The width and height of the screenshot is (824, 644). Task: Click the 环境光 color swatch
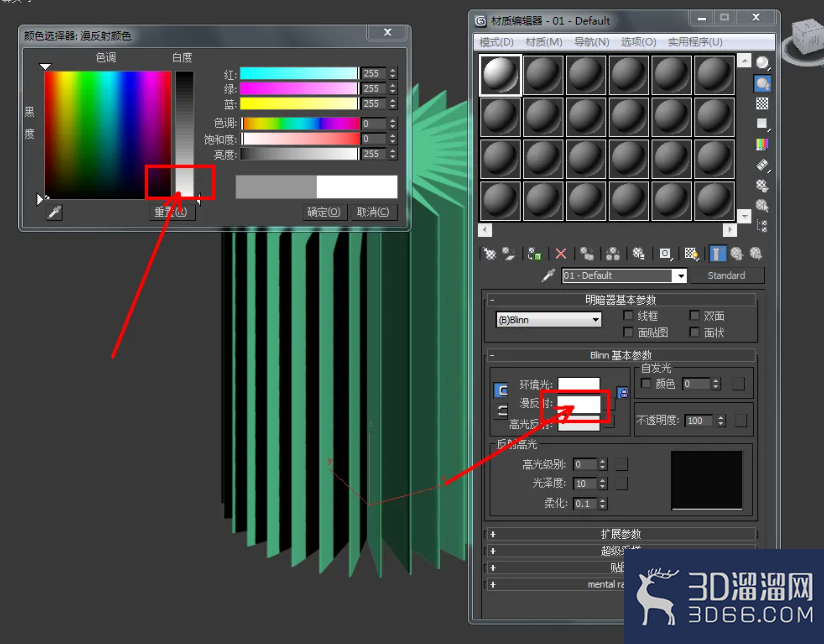pyautogui.click(x=579, y=384)
